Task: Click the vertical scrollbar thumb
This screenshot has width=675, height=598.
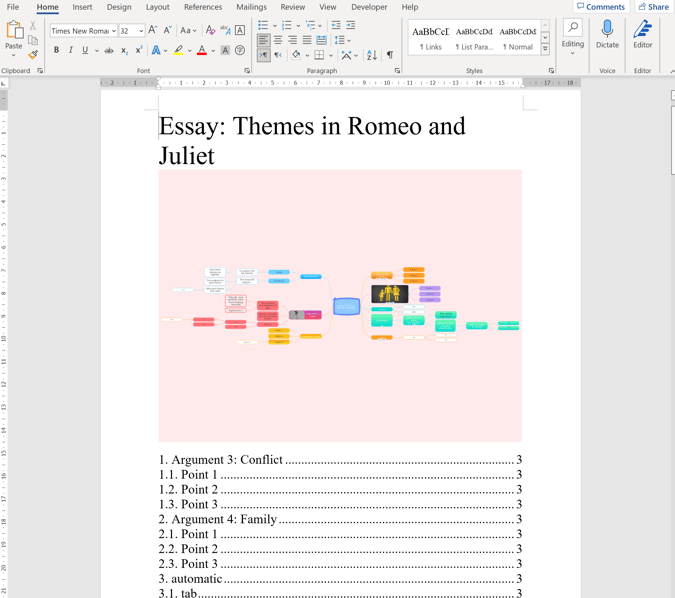Action: [x=672, y=138]
